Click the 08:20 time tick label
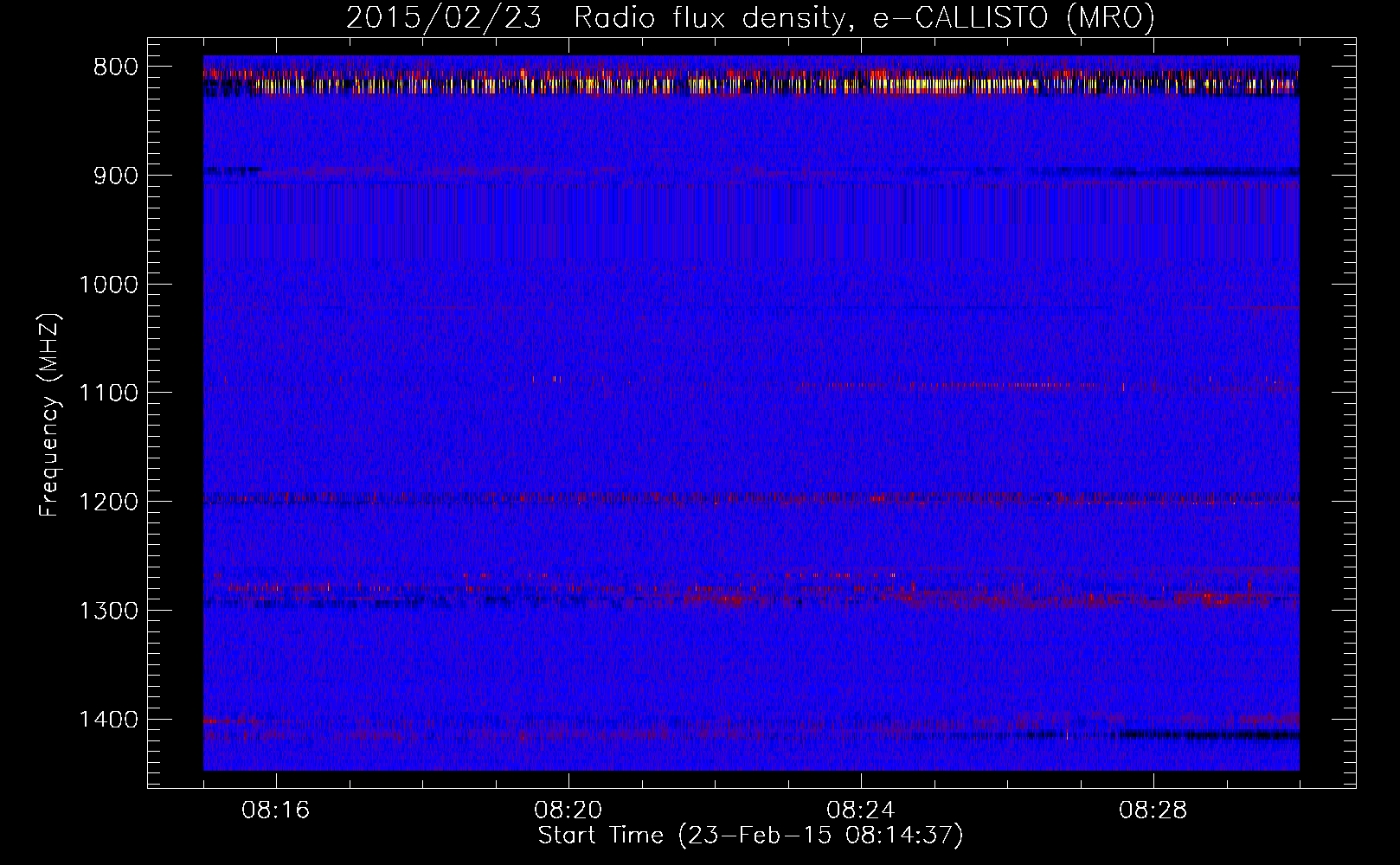Image resolution: width=1400 pixels, height=865 pixels. [568, 811]
